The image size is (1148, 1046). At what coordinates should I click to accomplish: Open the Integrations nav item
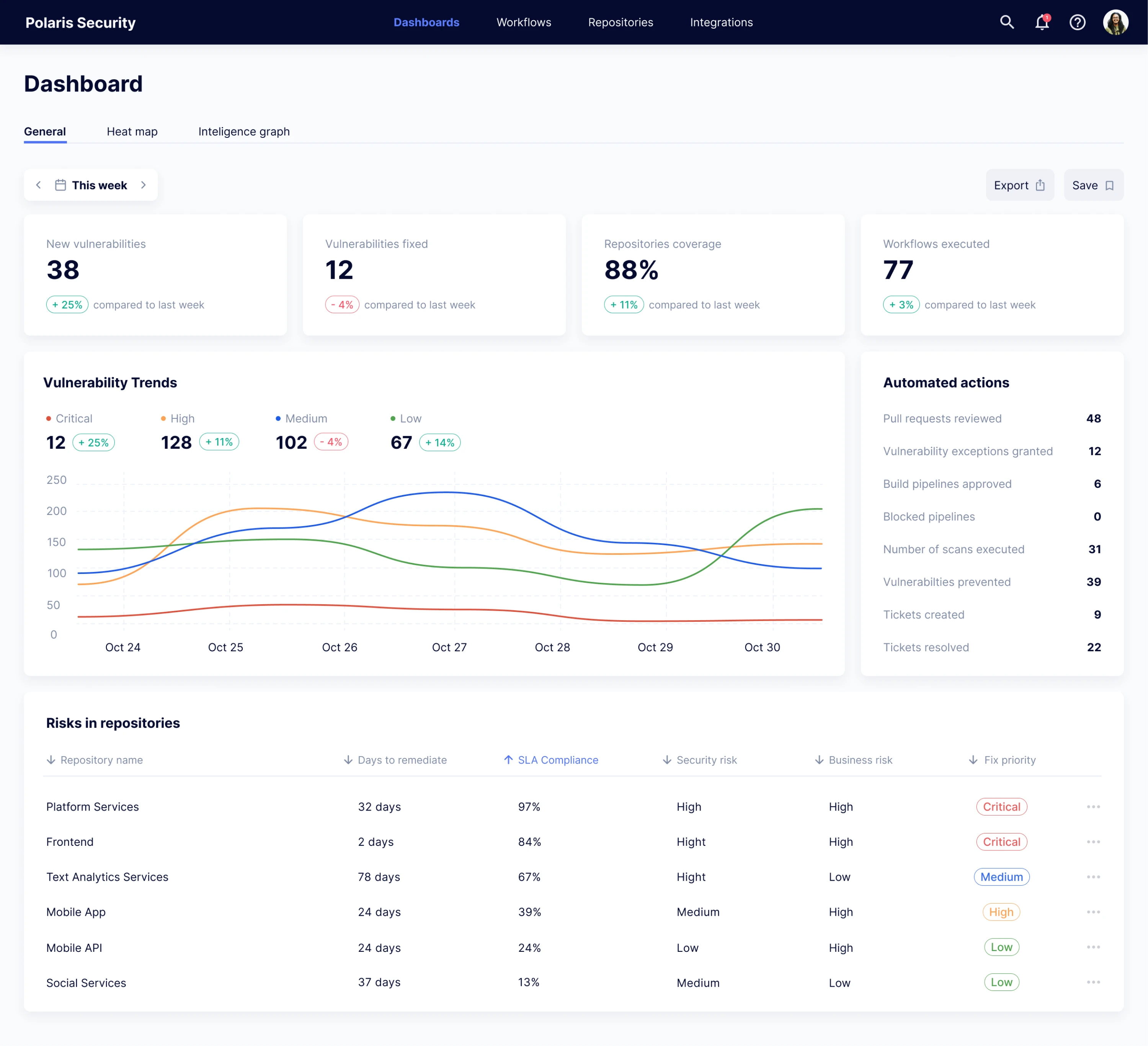coord(722,22)
